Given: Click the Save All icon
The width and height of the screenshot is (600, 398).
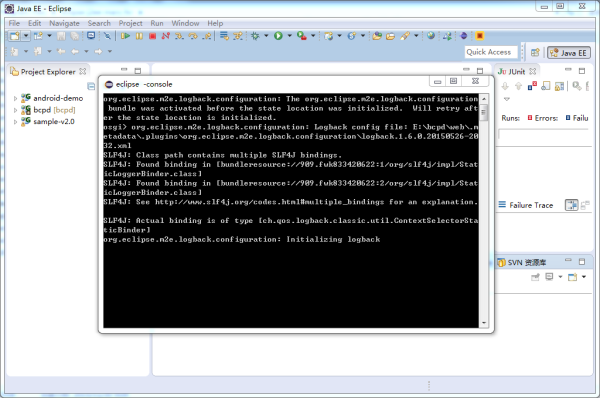Looking at the screenshot, I should (75, 36).
